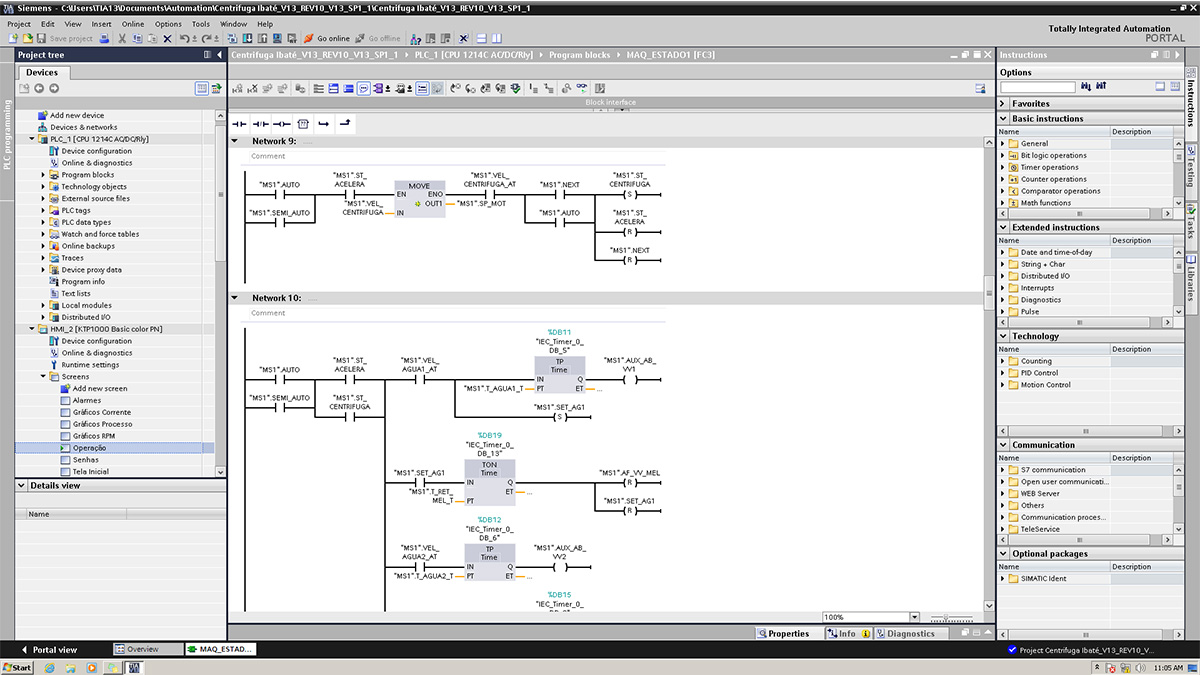Screen dimensions: 1200x675
Task: Collapse the Basic instructions section
Action: [x=1003, y=119]
